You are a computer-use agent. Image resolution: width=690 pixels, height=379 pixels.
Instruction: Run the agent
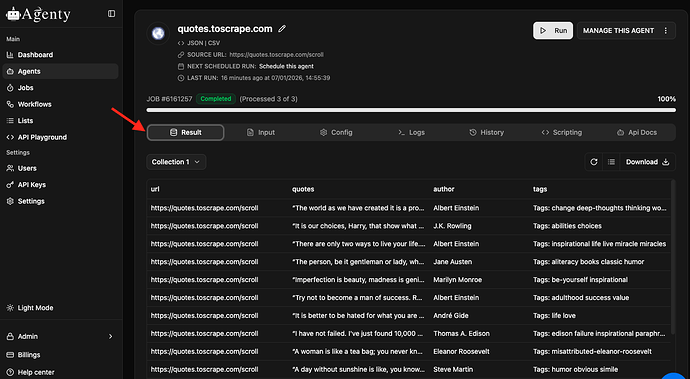553,31
